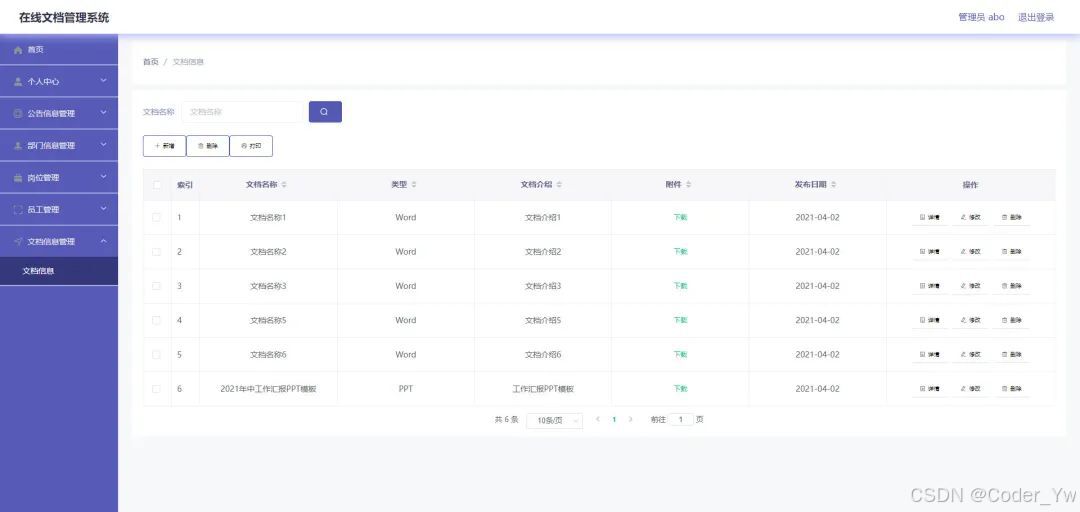
Task: Sort by the 发布日期 column arrows
Action: click(834, 185)
